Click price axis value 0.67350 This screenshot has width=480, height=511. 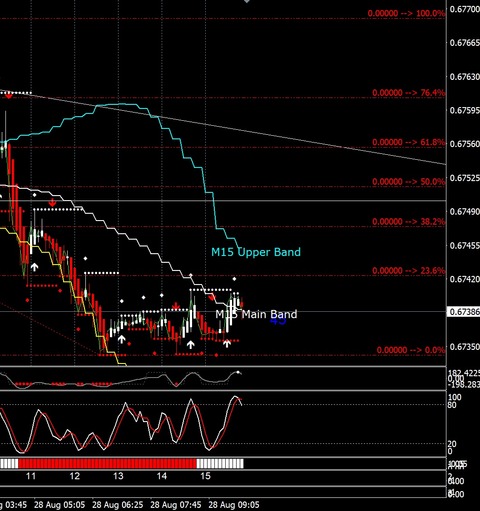pos(465,347)
